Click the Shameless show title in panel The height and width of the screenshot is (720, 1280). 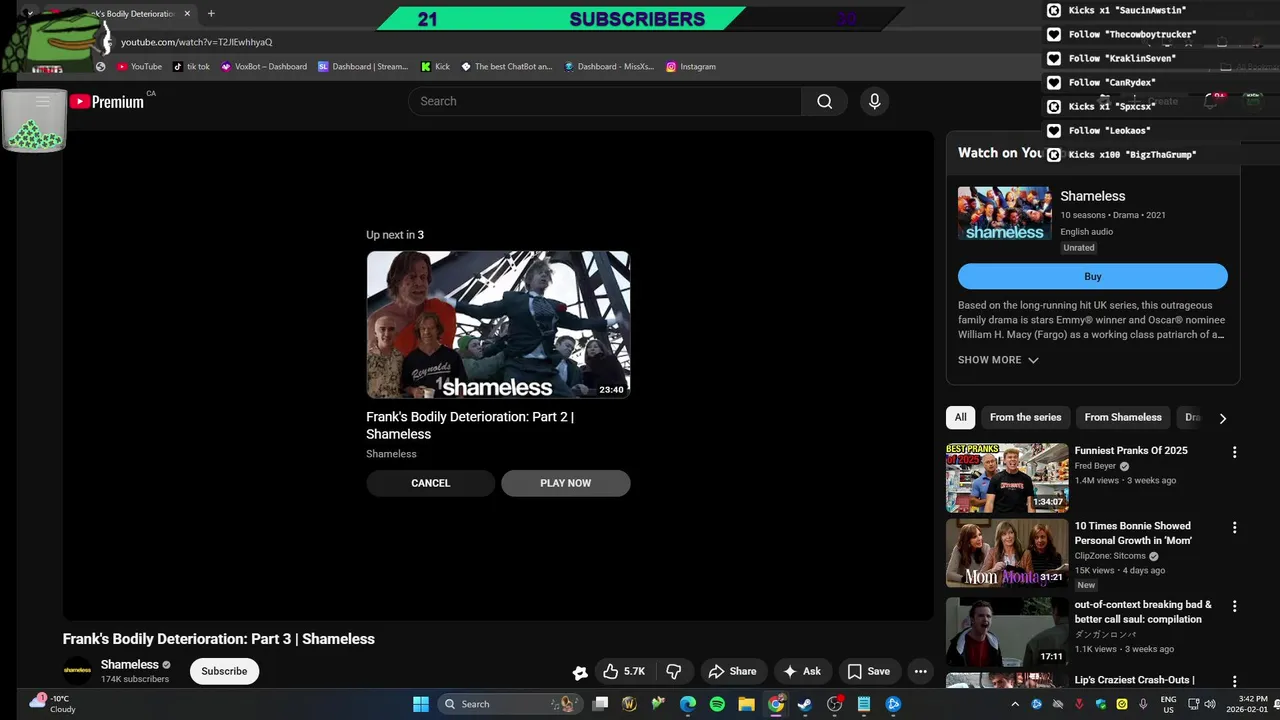tap(1092, 196)
